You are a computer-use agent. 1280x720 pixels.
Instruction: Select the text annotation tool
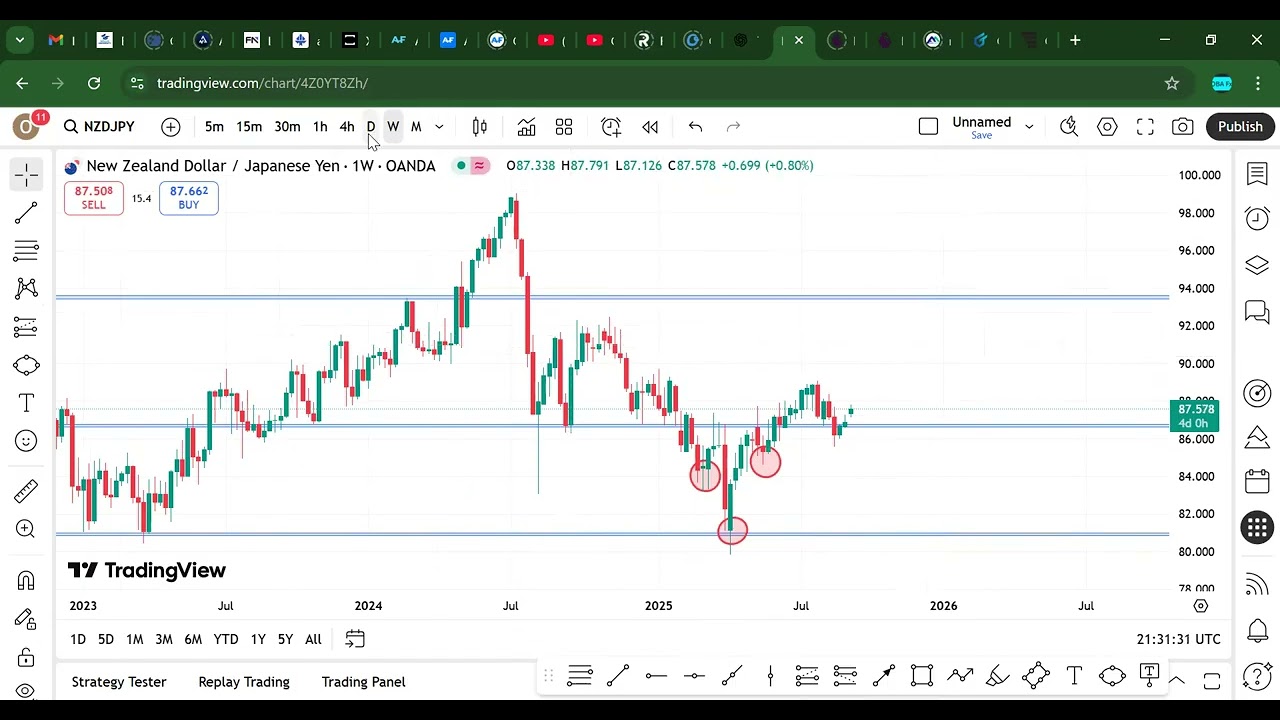26,403
